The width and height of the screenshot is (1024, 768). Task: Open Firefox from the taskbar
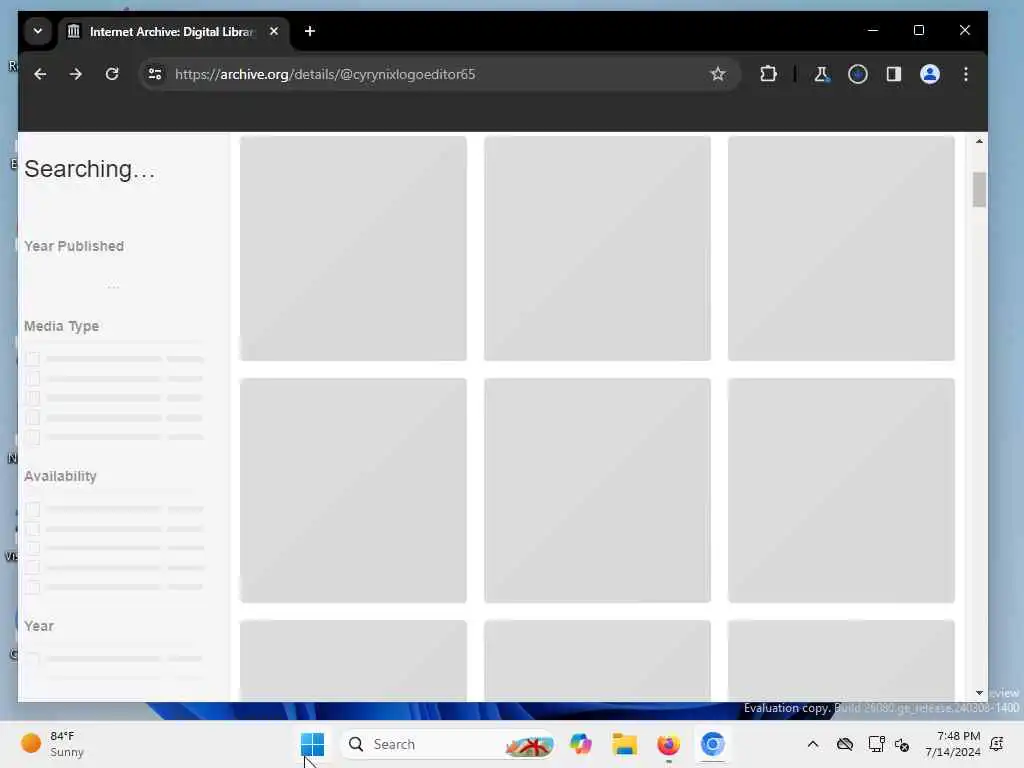pos(668,744)
